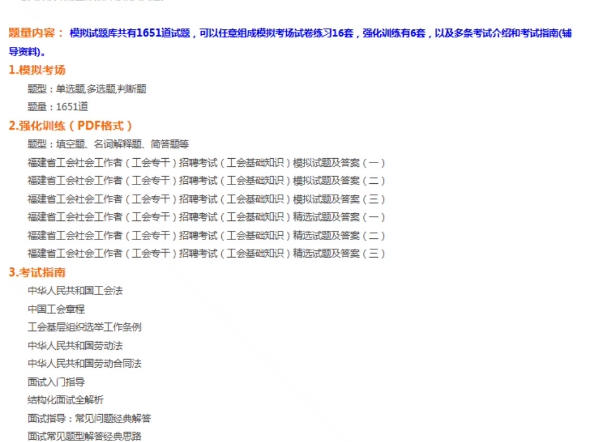The height and width of the screenshot is (442, 590).
Task: Open 结构化面试全解析 guide item
Action: [65, 400]
